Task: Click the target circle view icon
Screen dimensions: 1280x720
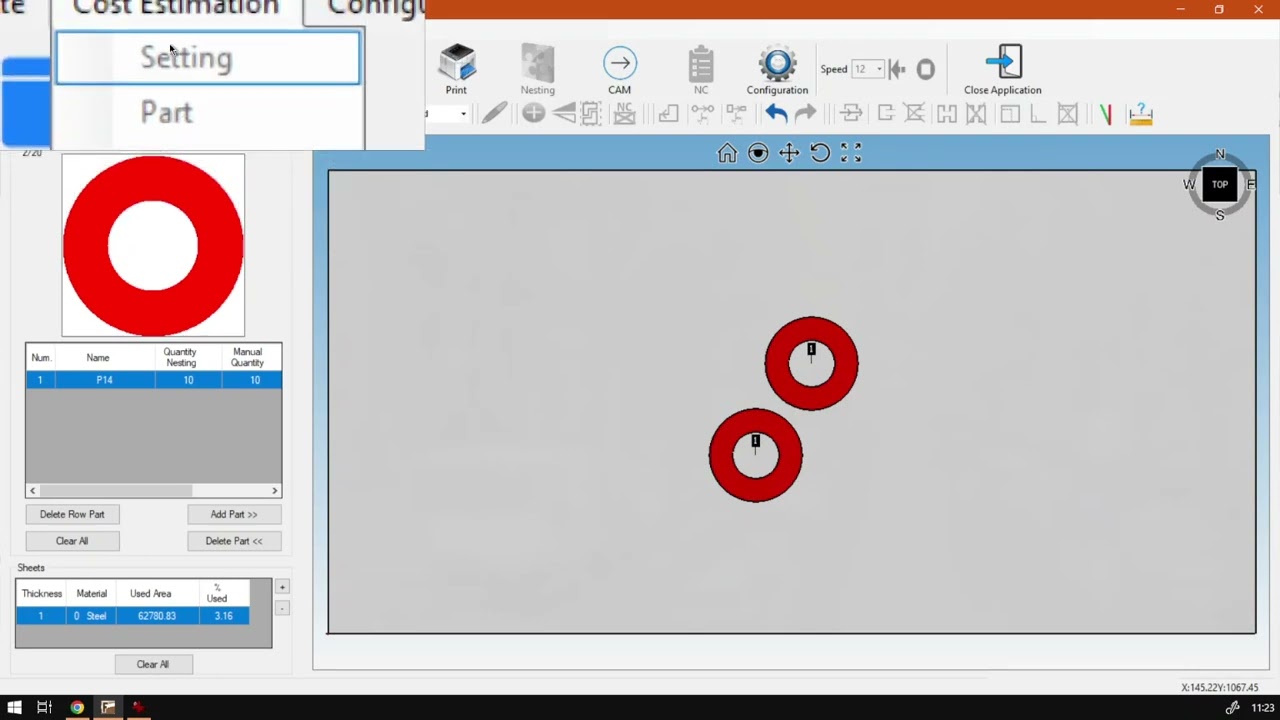Action: tap(758, 153)
